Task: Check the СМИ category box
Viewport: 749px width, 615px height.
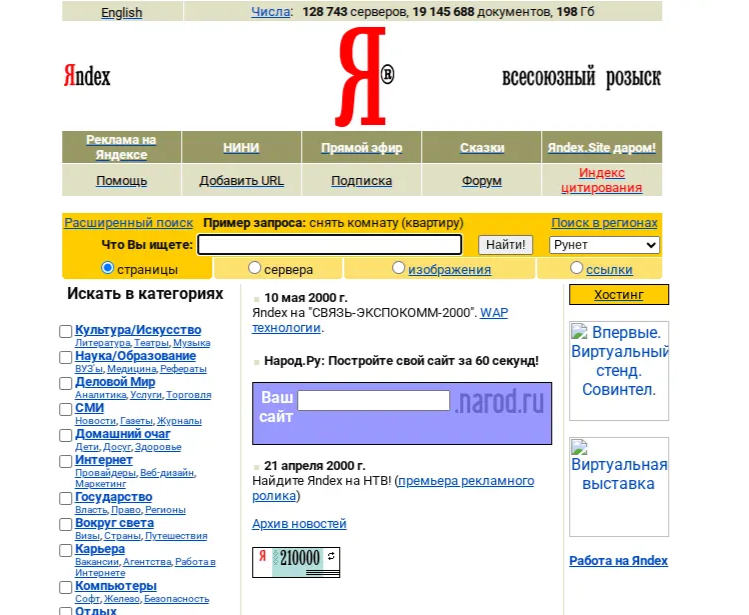Action: [x=65, y=410]
